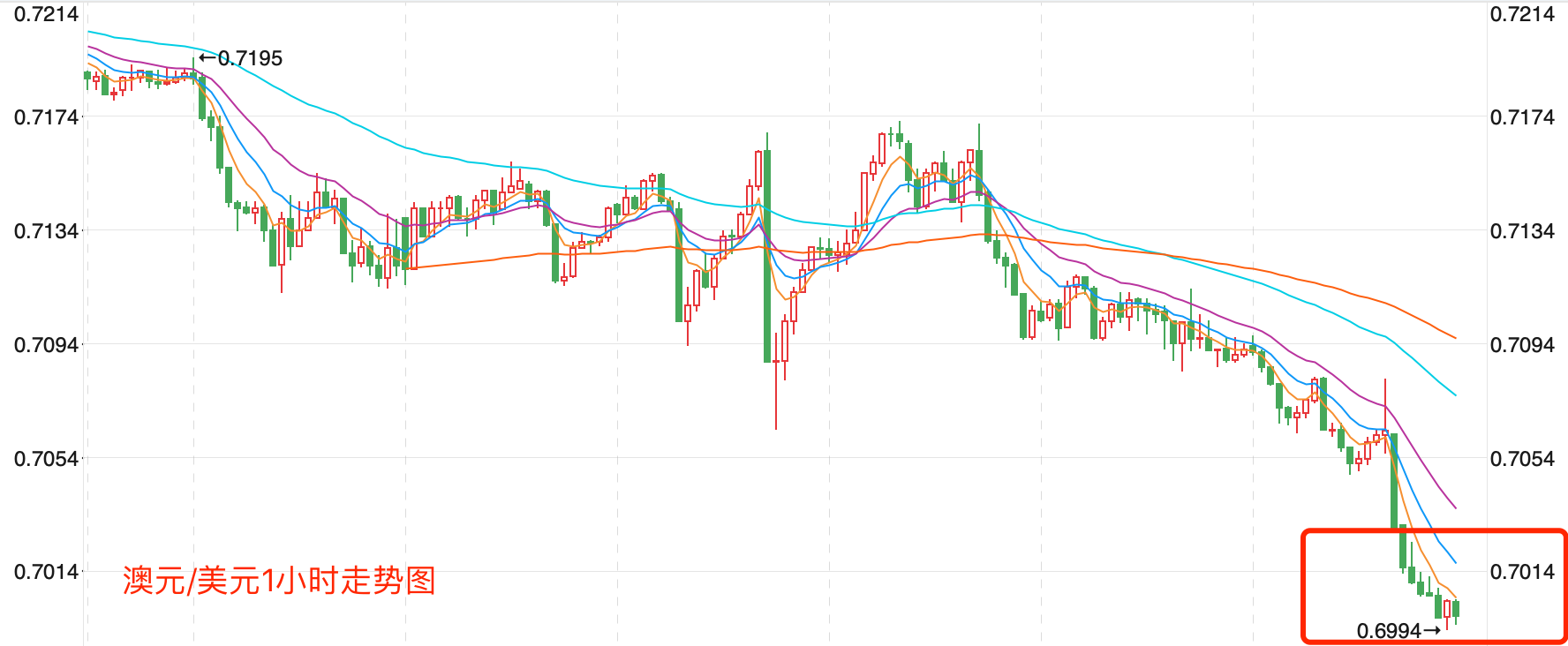Click the right end of the purple moving average line
Screen dimensions: 1568x646
tap(1454, 507)
